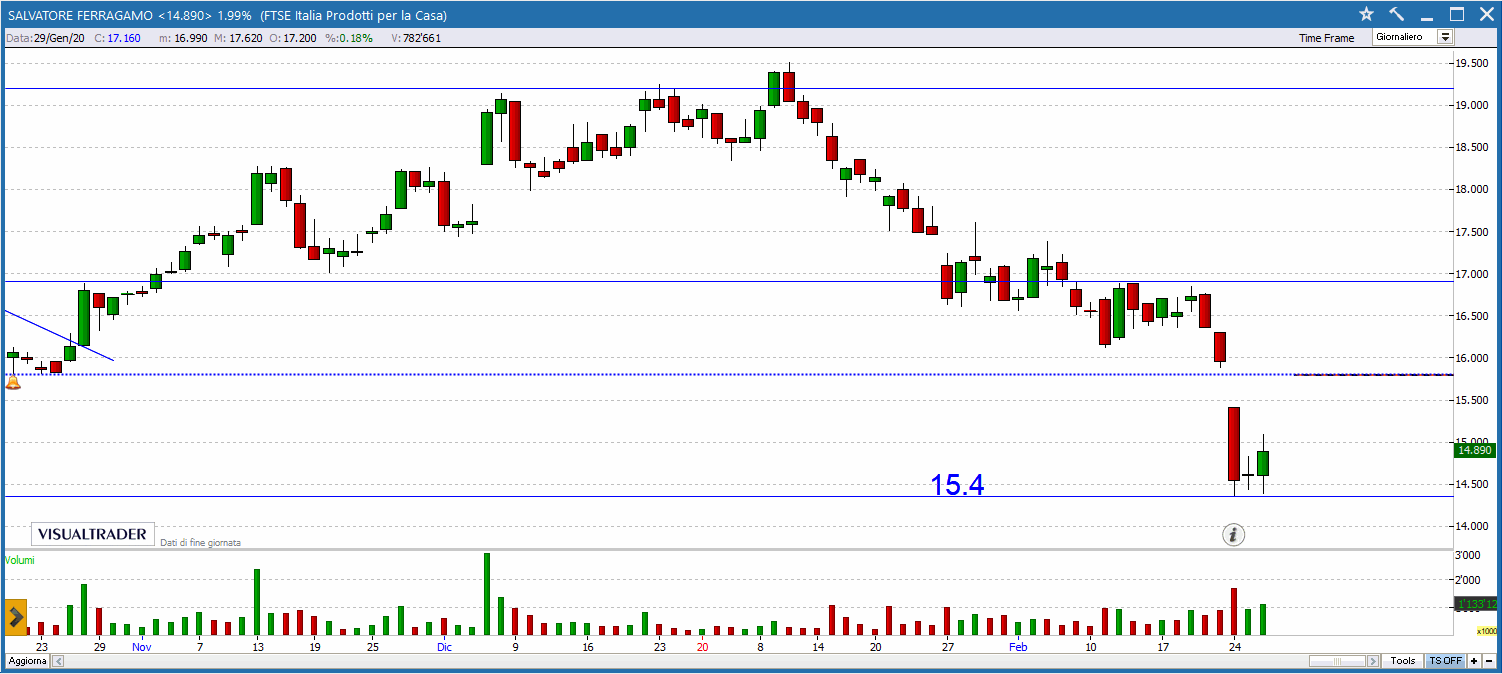Click the 15.4 annotation label
1502x674 pixels.
click(x=957, y=485)
